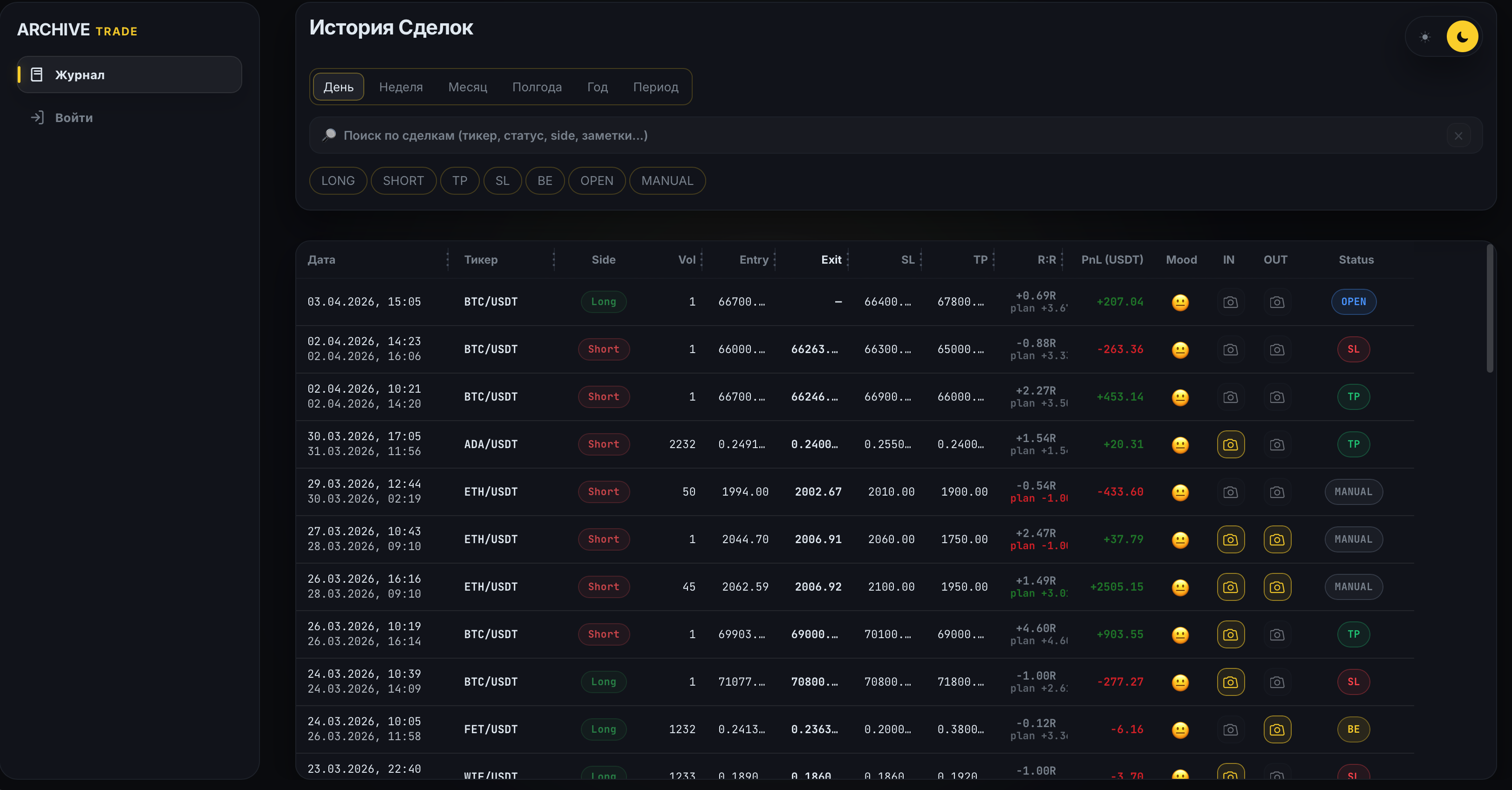Switch to light theme sun icon

(x=1424, y=37)
